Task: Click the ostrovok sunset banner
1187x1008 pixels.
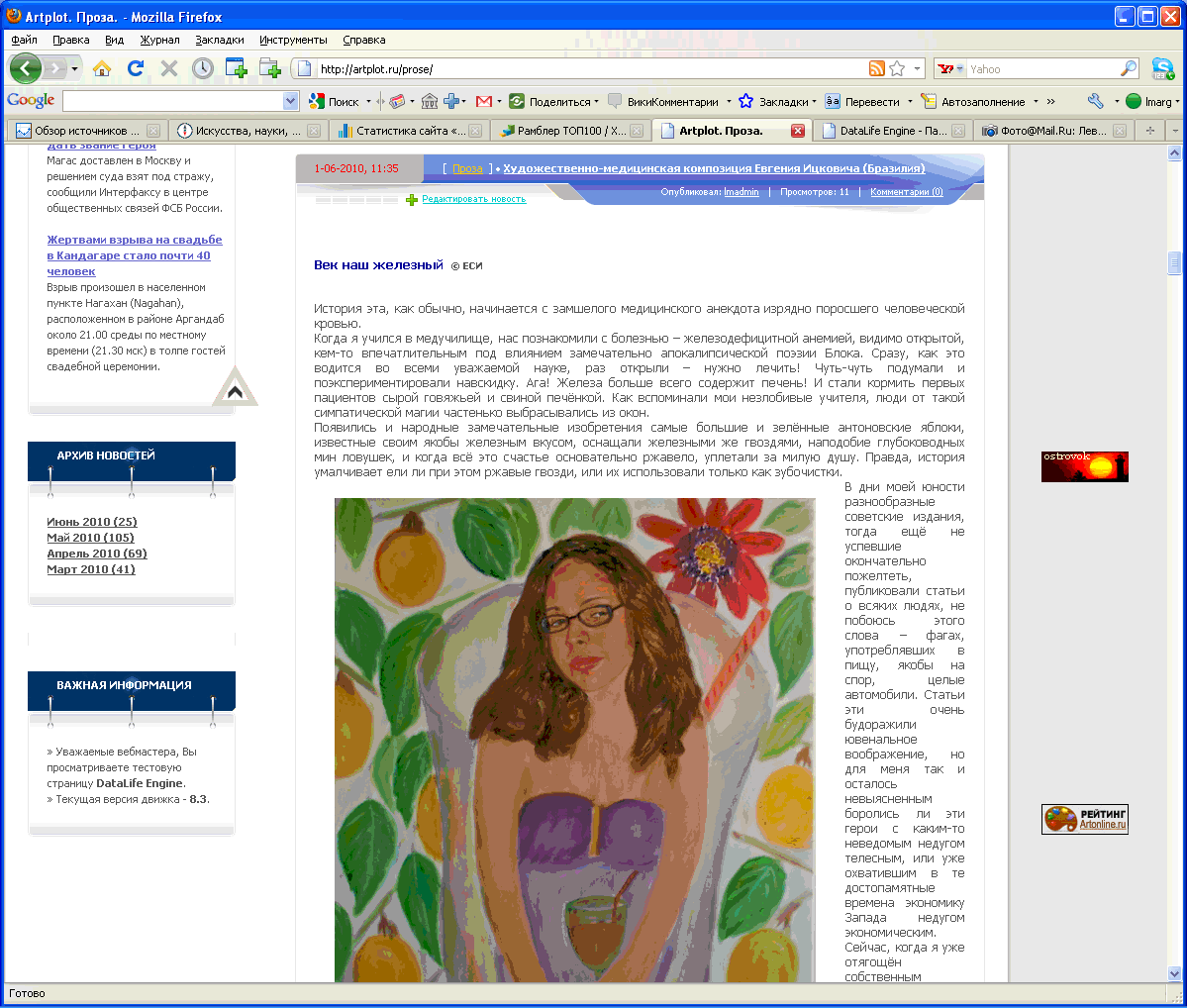Action: tap(1085, 466)
